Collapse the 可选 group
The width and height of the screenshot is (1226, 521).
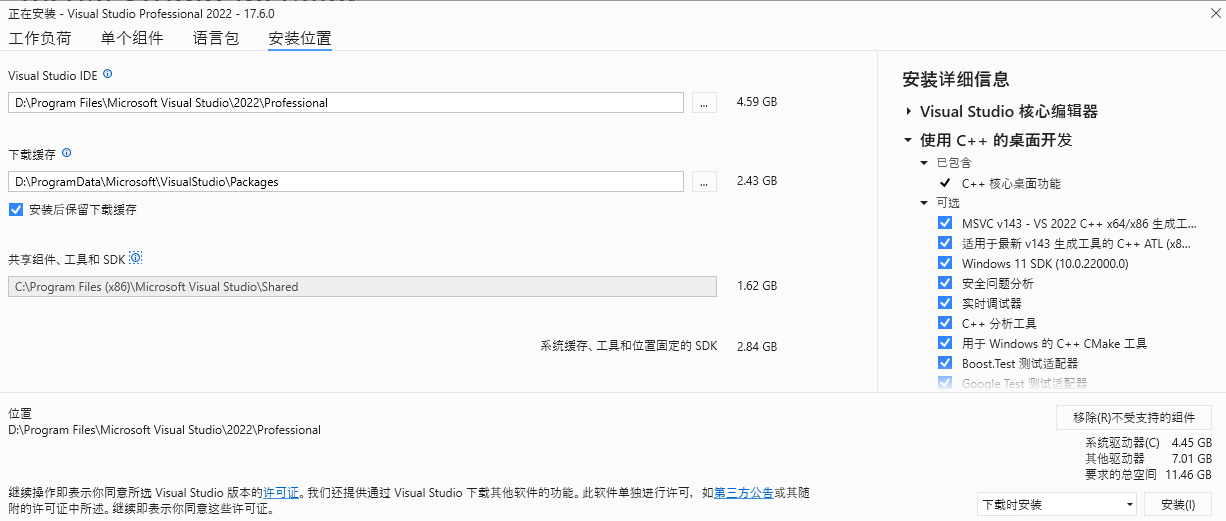coord(924,203)
